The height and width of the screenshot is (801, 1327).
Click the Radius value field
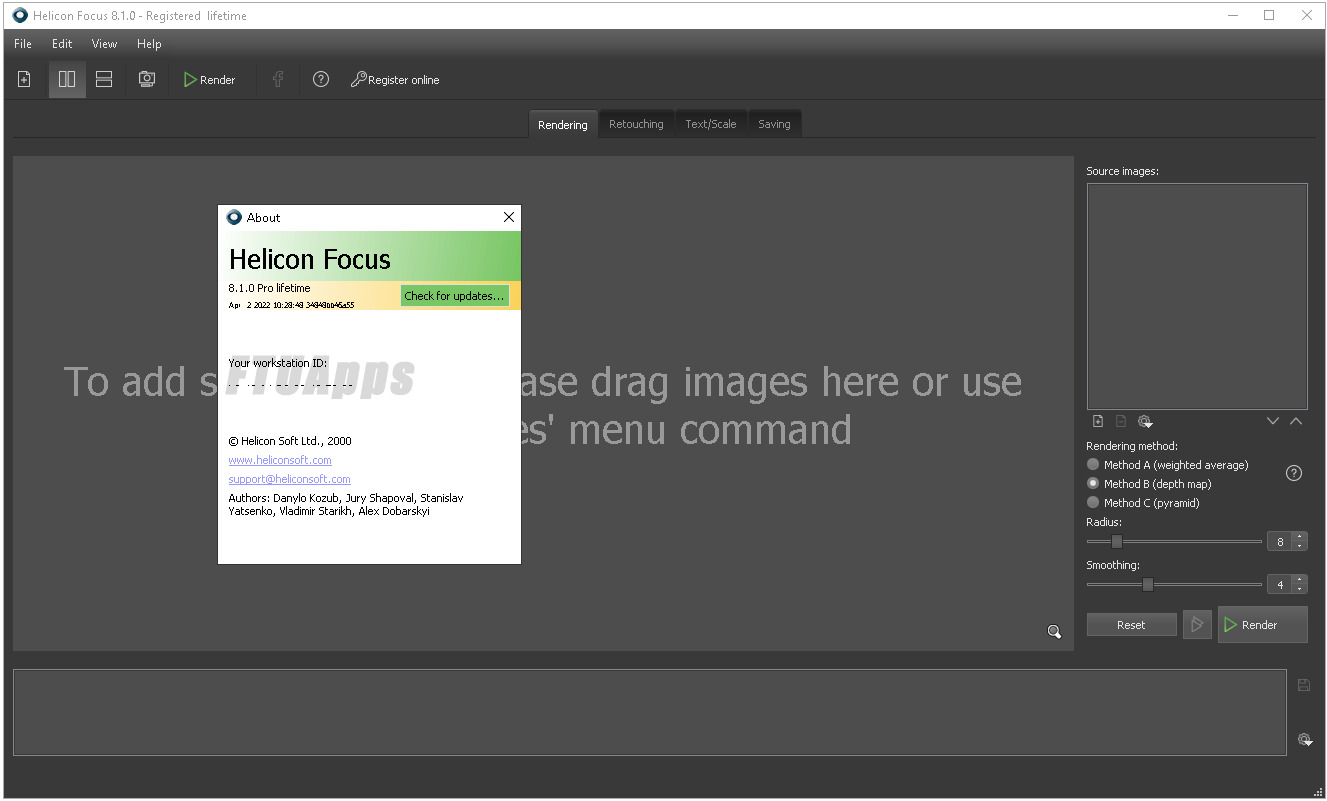1279,542
